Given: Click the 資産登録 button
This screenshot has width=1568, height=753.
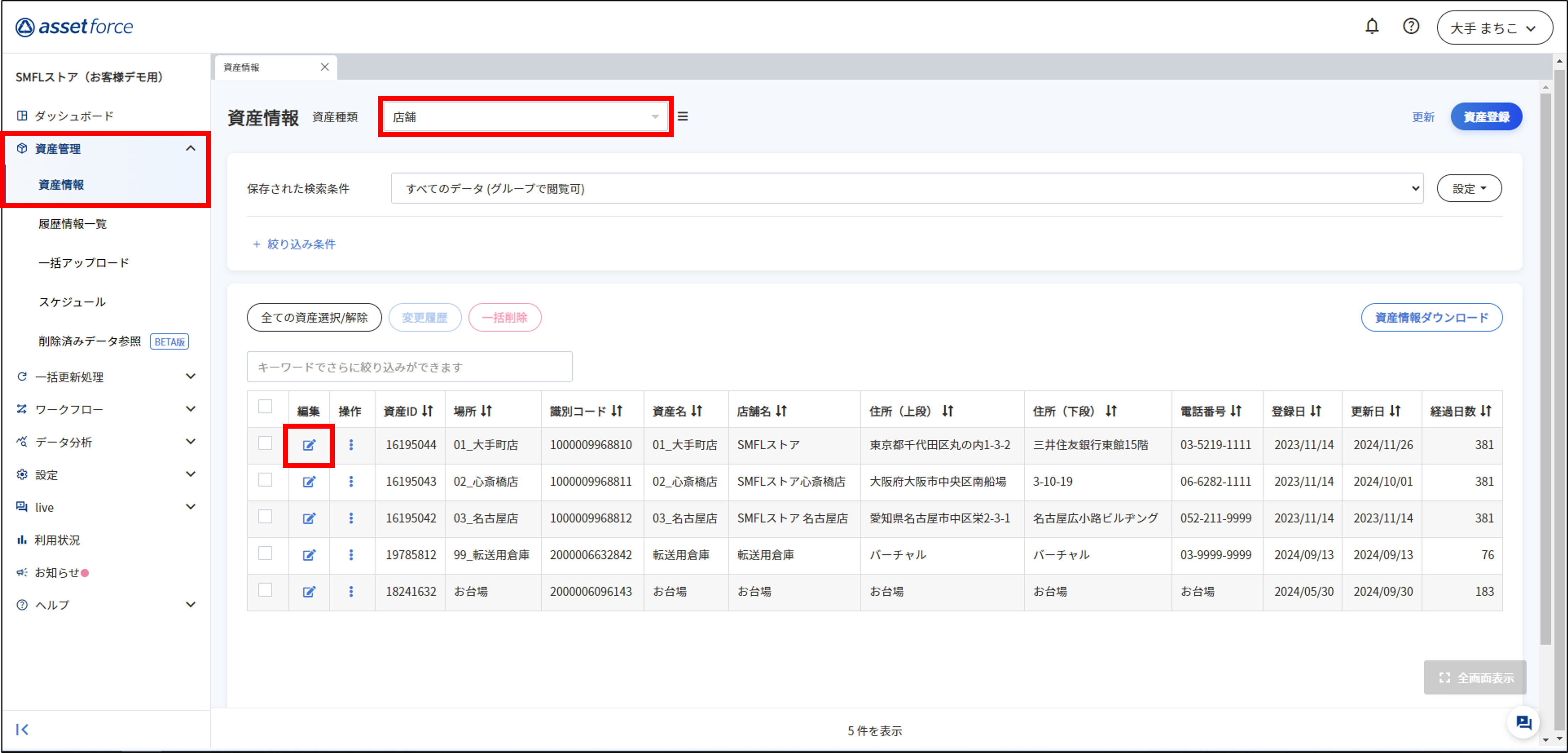Looking at the screenshot, I should point(1486,117).
